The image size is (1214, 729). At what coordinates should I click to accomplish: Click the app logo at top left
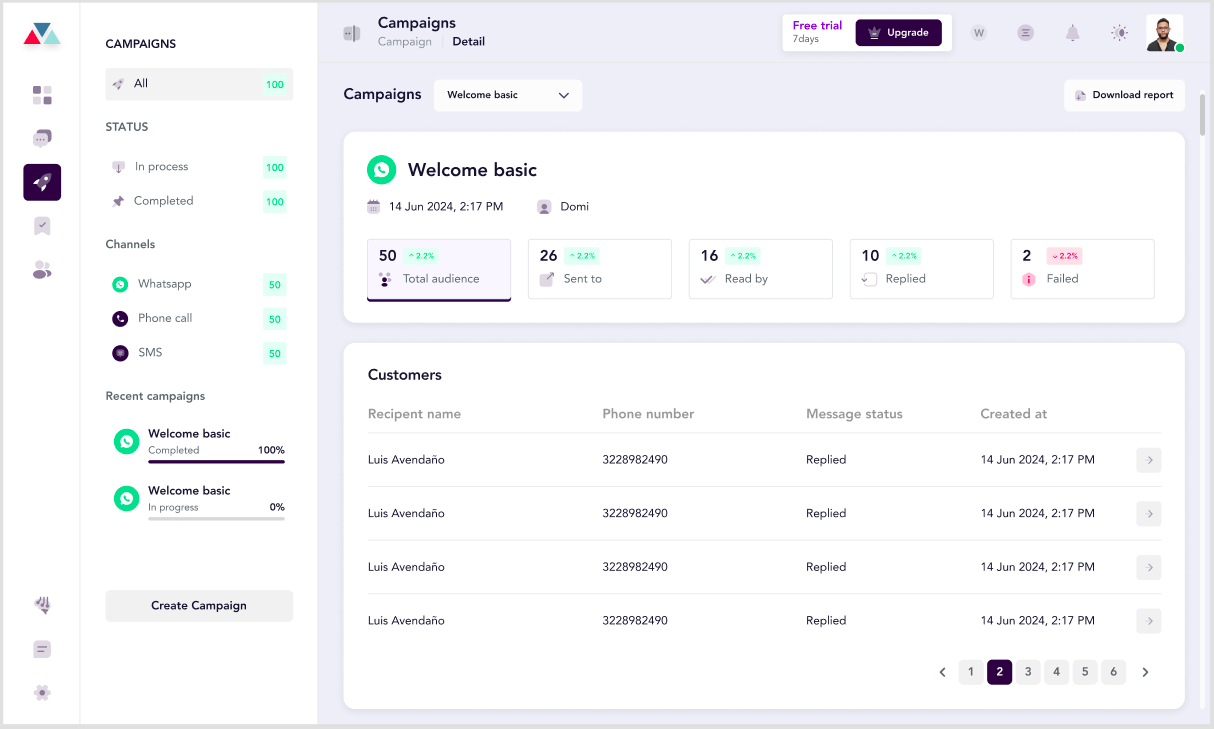click(x=42, y=35)
